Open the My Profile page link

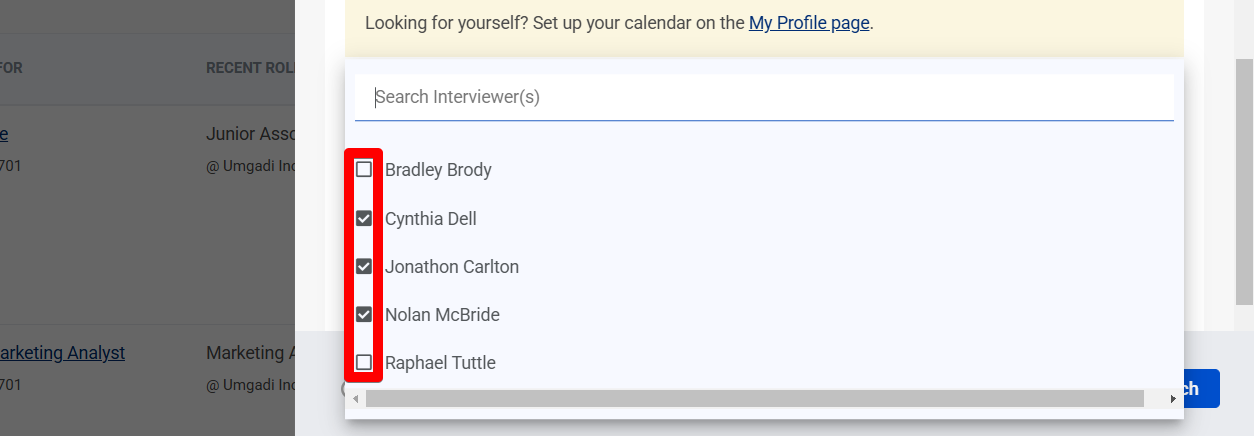coord(808,22)
